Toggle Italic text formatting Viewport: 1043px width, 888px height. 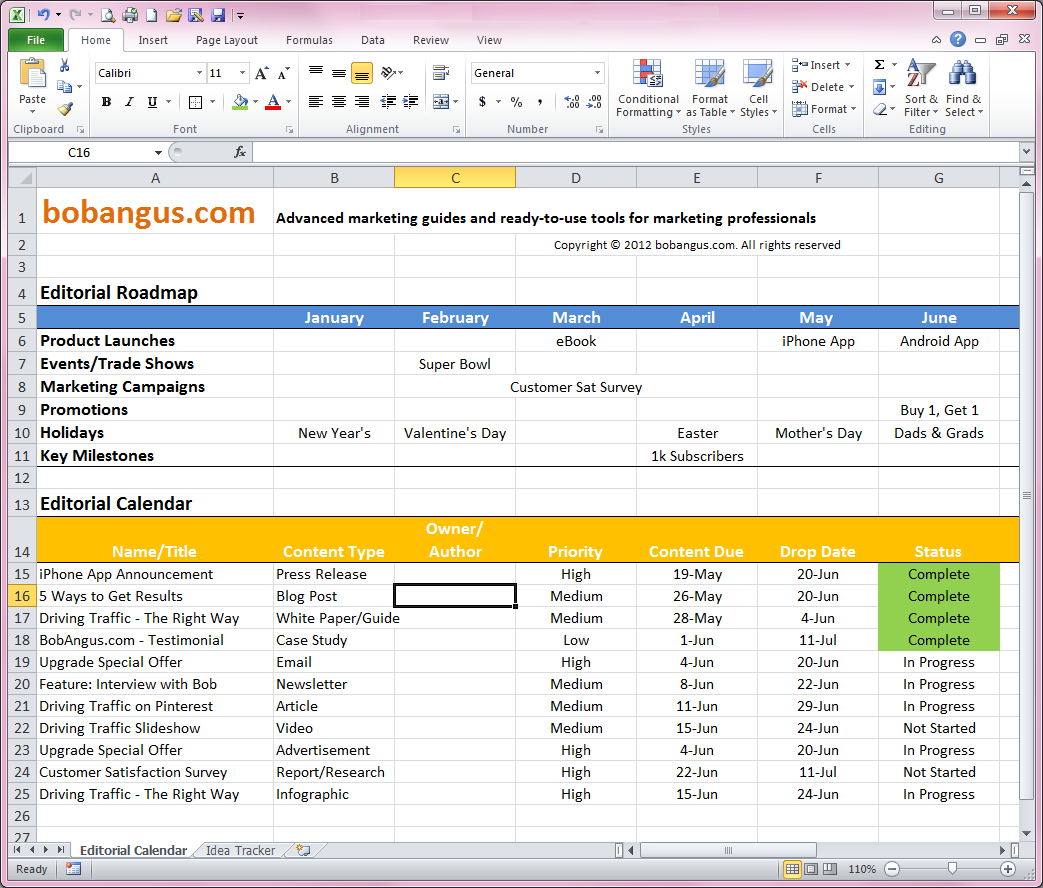coord(130,102)
